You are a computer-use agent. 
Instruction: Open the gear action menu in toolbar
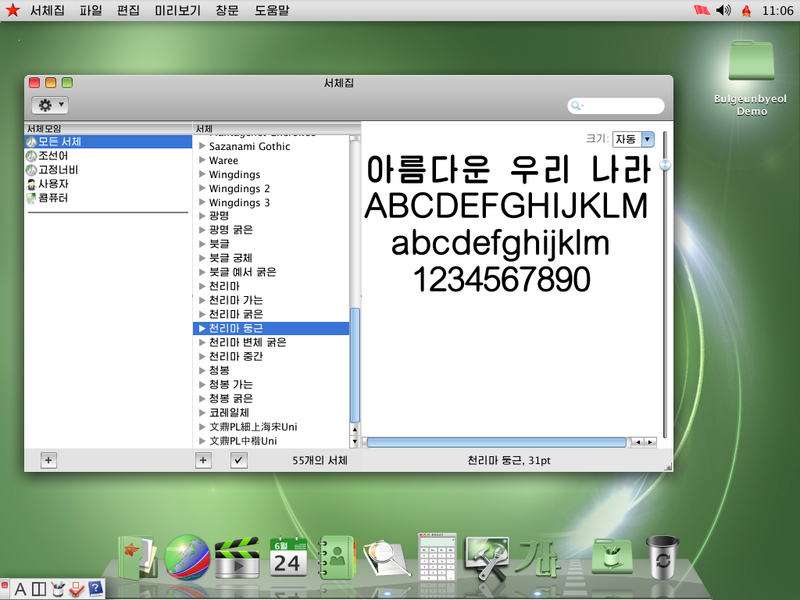tap(50, 105)
